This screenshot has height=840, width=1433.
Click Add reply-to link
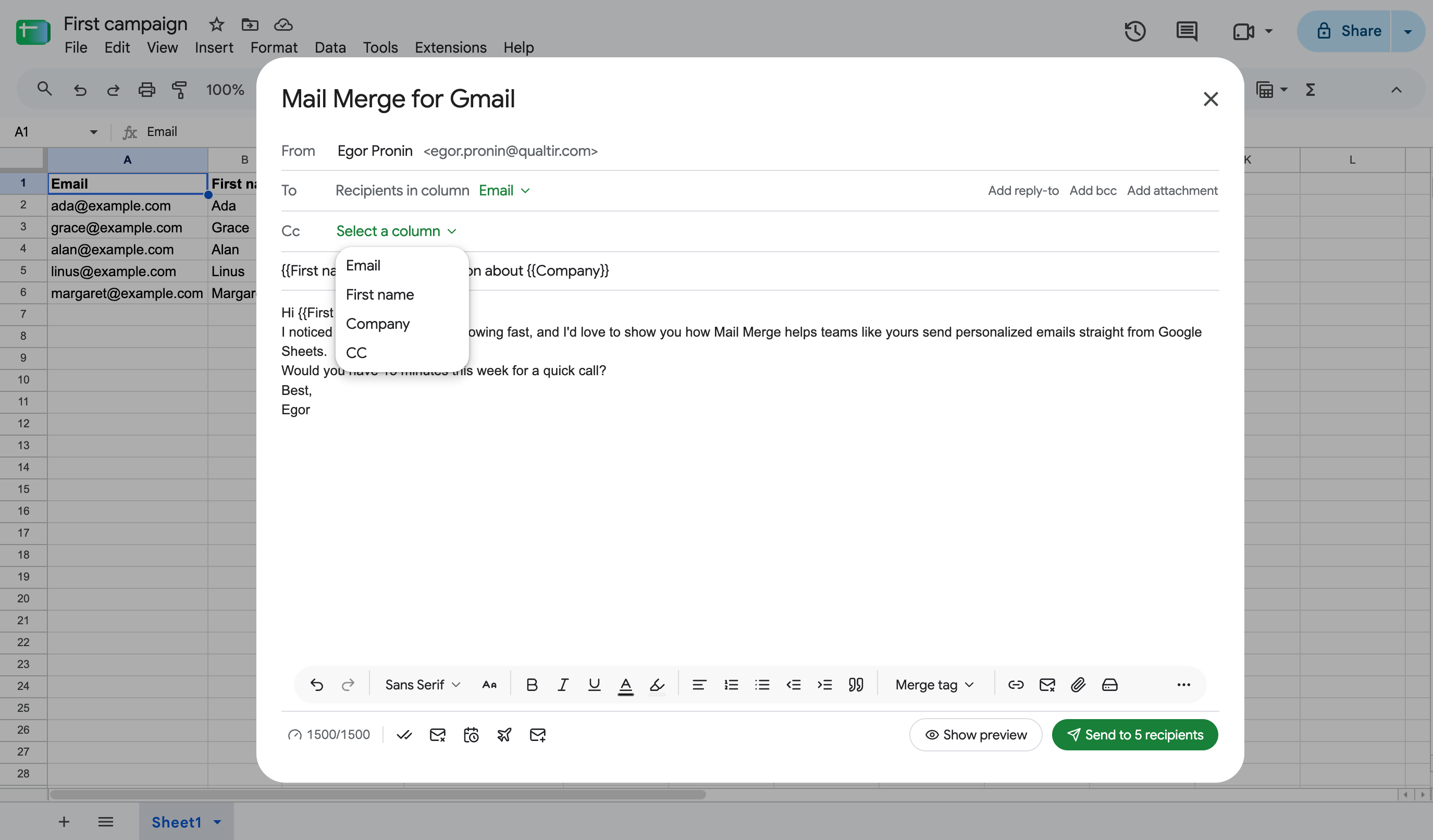click(x=1023, y=191)
